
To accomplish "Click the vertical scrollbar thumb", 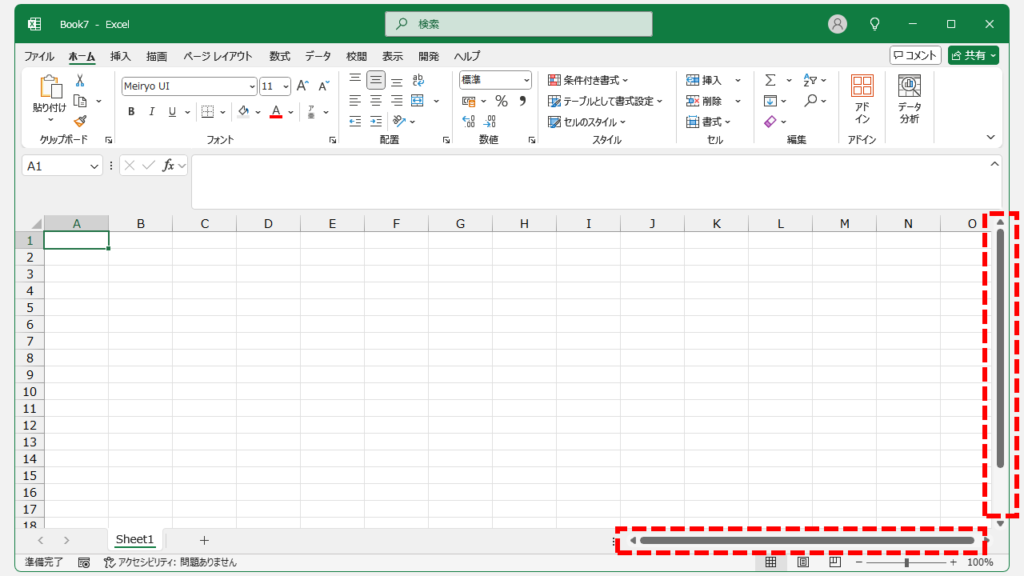I will [1000, 350].
